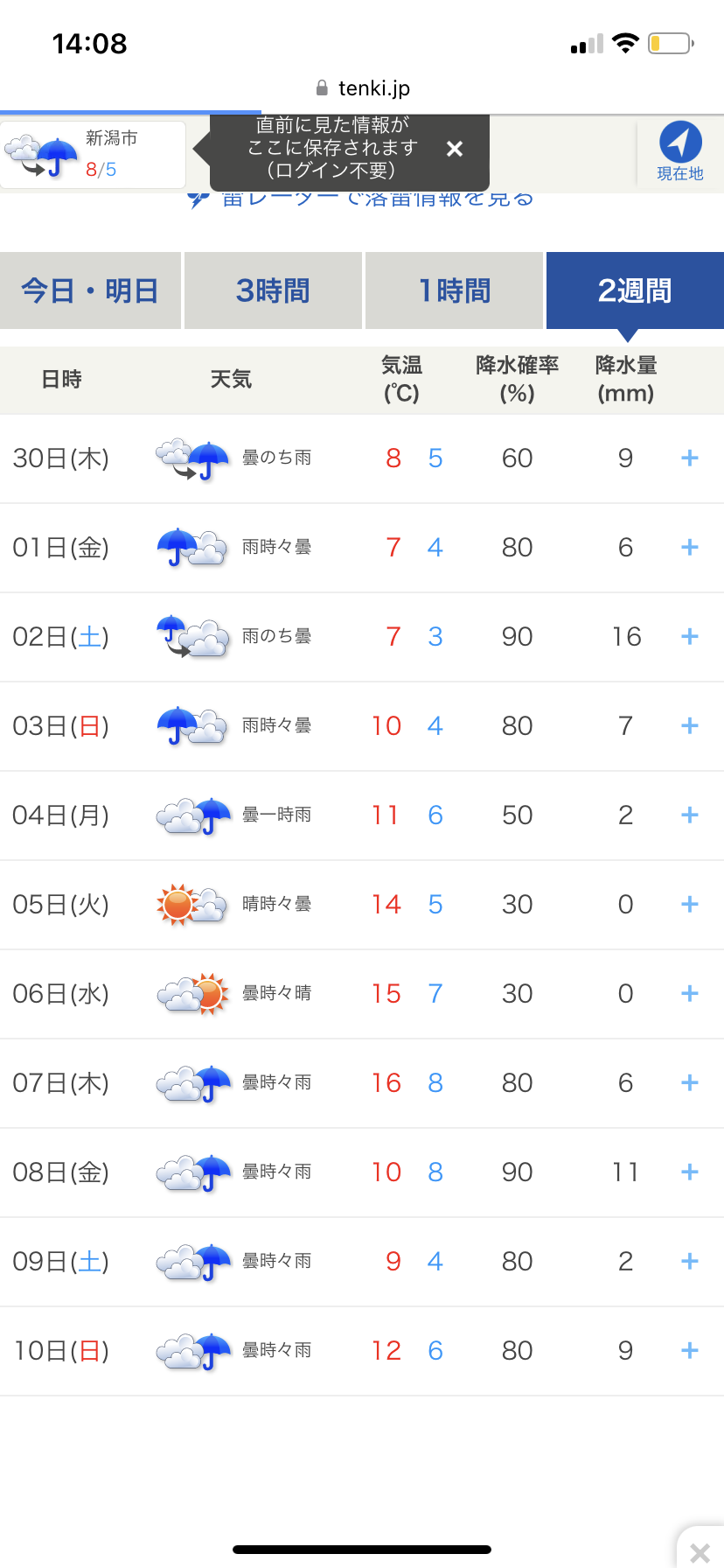Tap the 現在地 current location icon

(x=679, y=150)
